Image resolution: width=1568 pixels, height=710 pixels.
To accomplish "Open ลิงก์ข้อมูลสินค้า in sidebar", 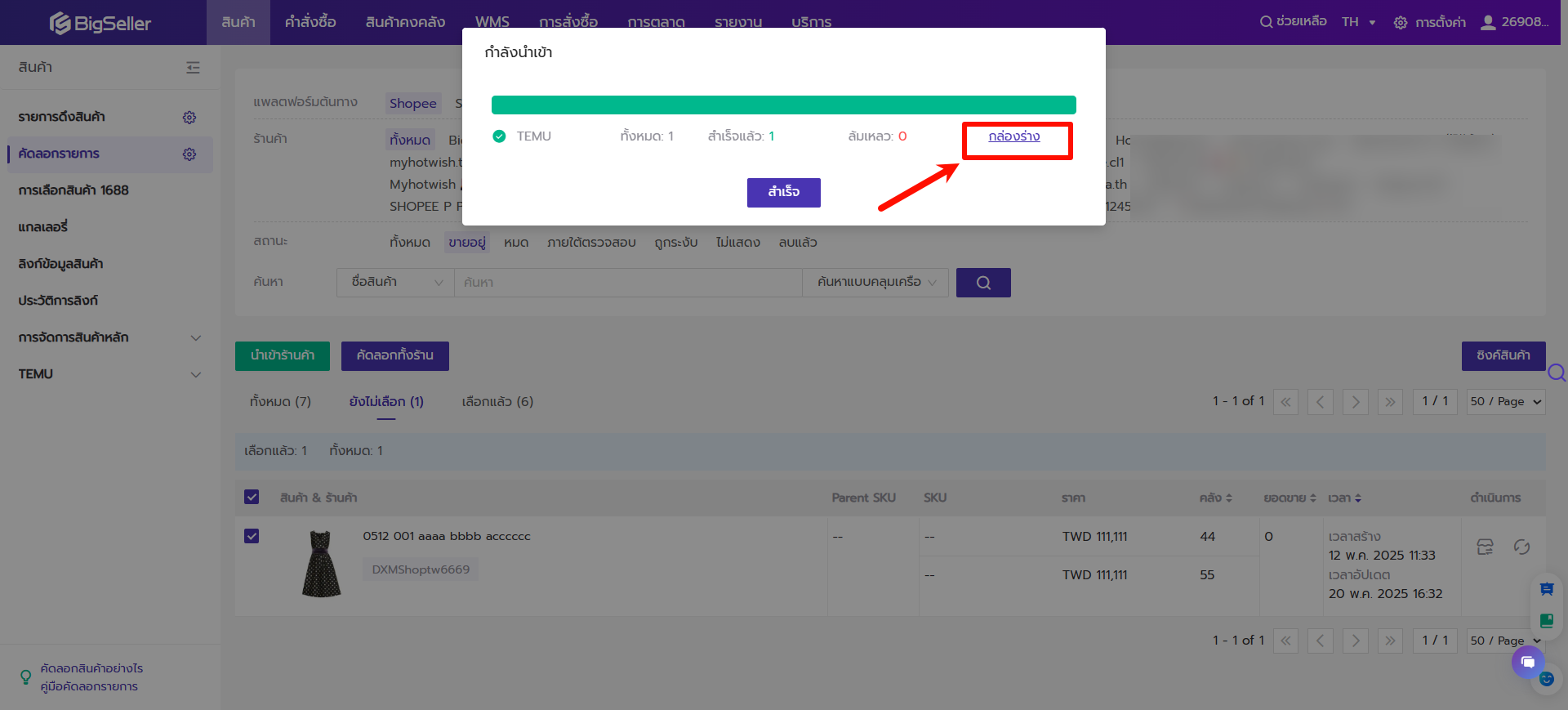I will click(60, 264).
